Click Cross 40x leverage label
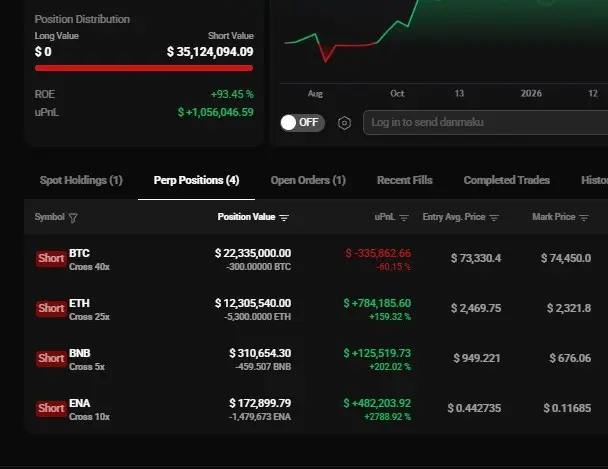This screenshot has height=469, width=608. [x=89, y=267]
